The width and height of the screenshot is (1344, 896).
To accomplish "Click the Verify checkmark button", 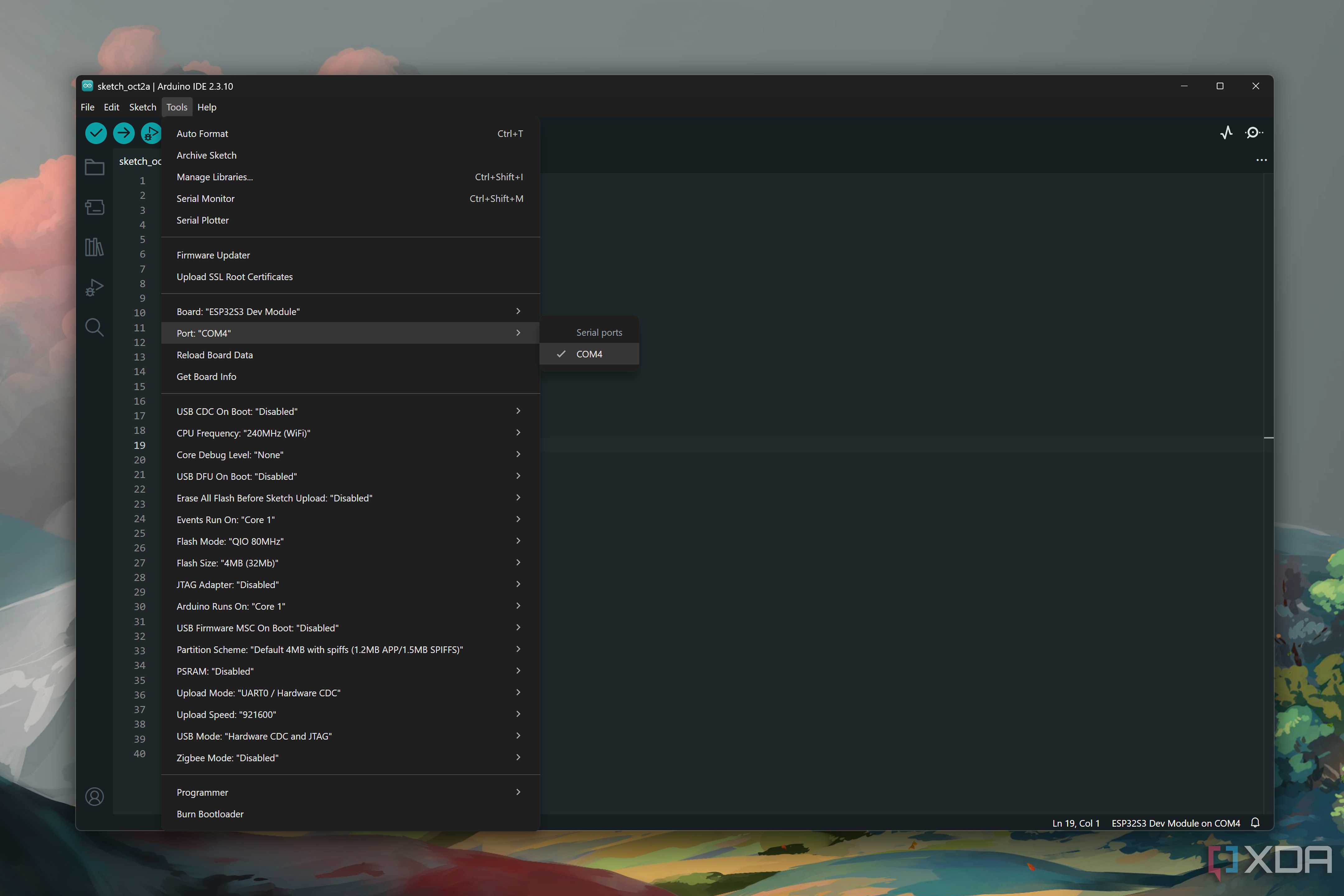I will click(96, 133).
